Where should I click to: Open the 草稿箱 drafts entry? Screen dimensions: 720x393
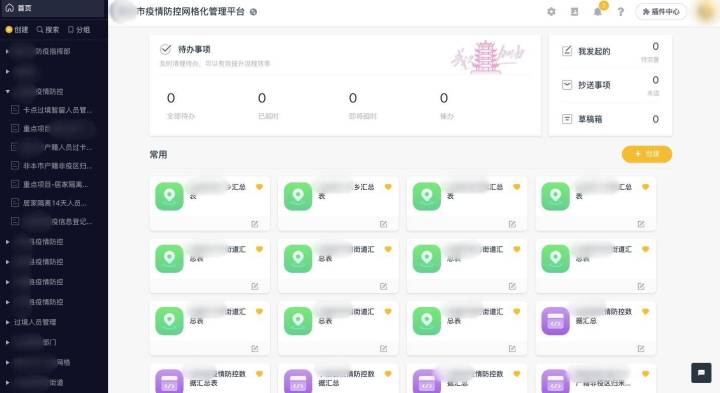point(590,119)
